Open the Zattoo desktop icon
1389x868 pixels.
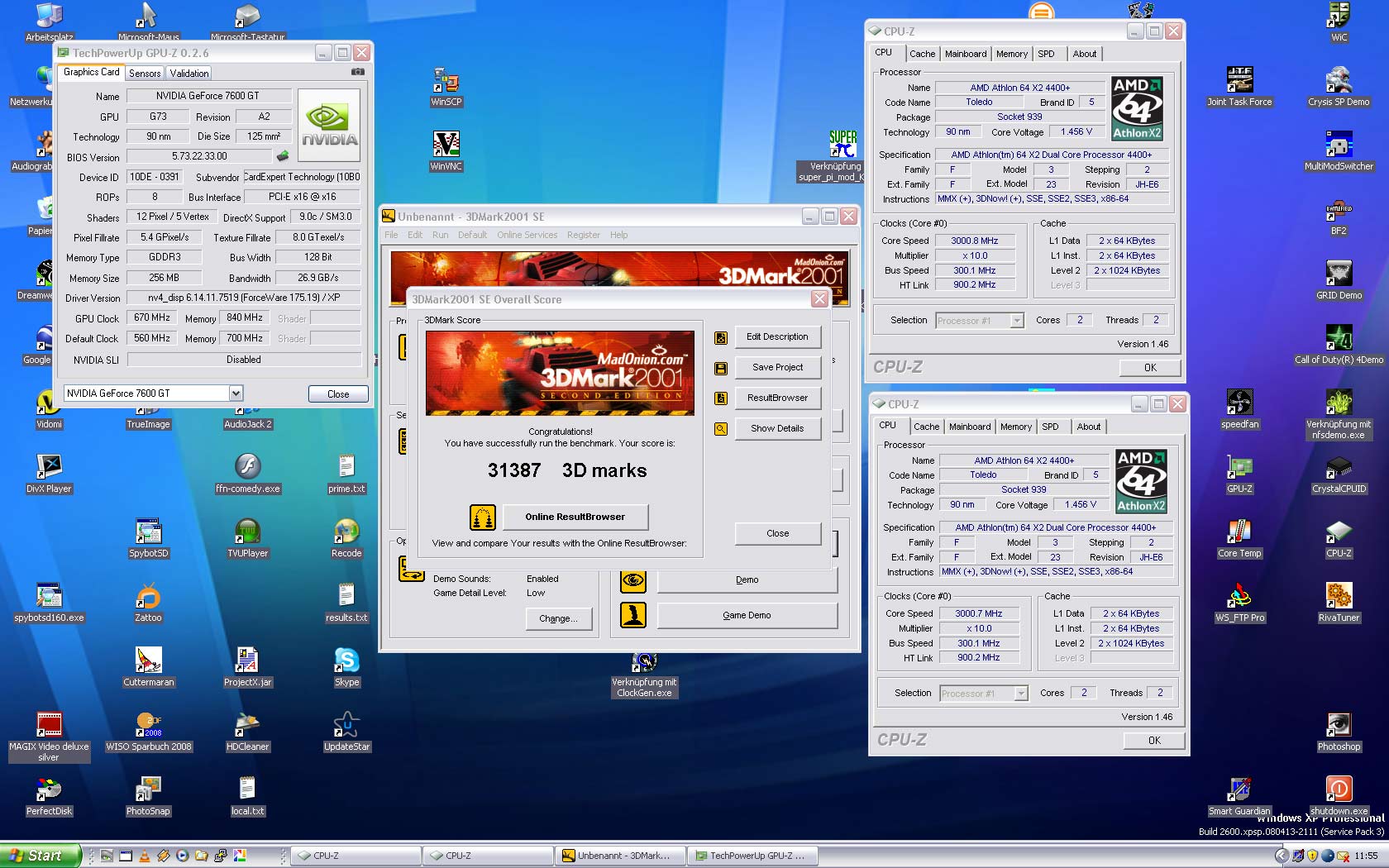148,603
